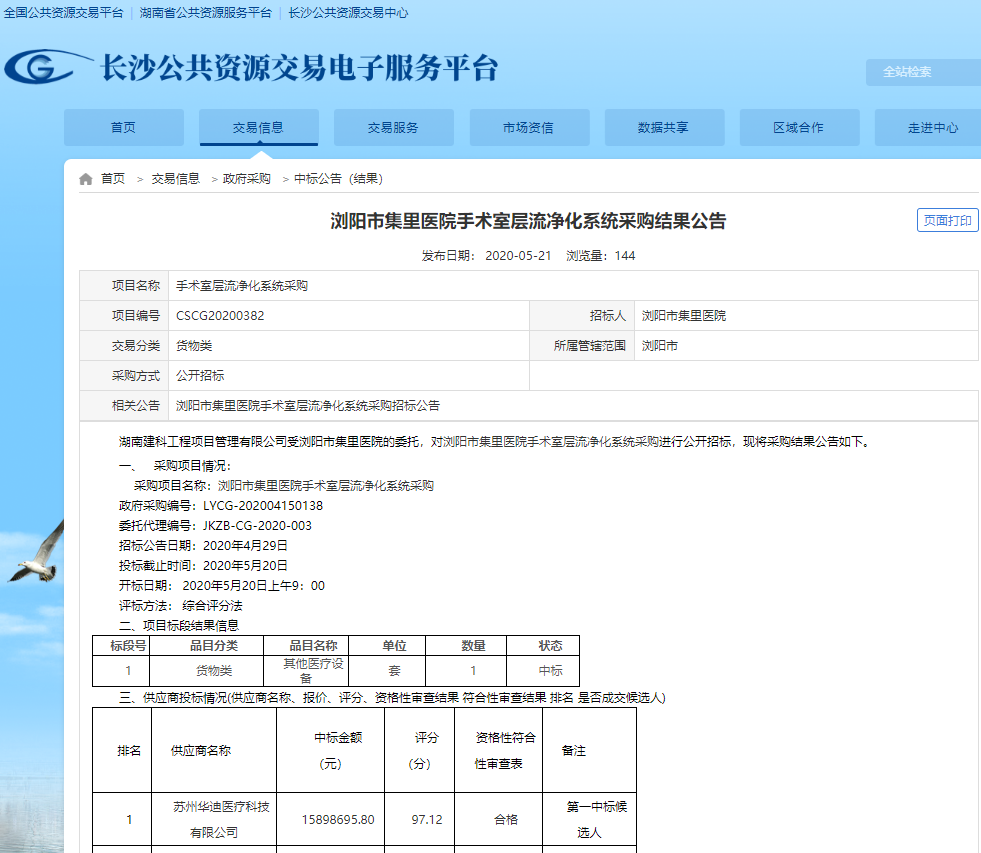981x853 pixels.
Task: Click 首页 breadcrumb link
Action: click(113, 179)
